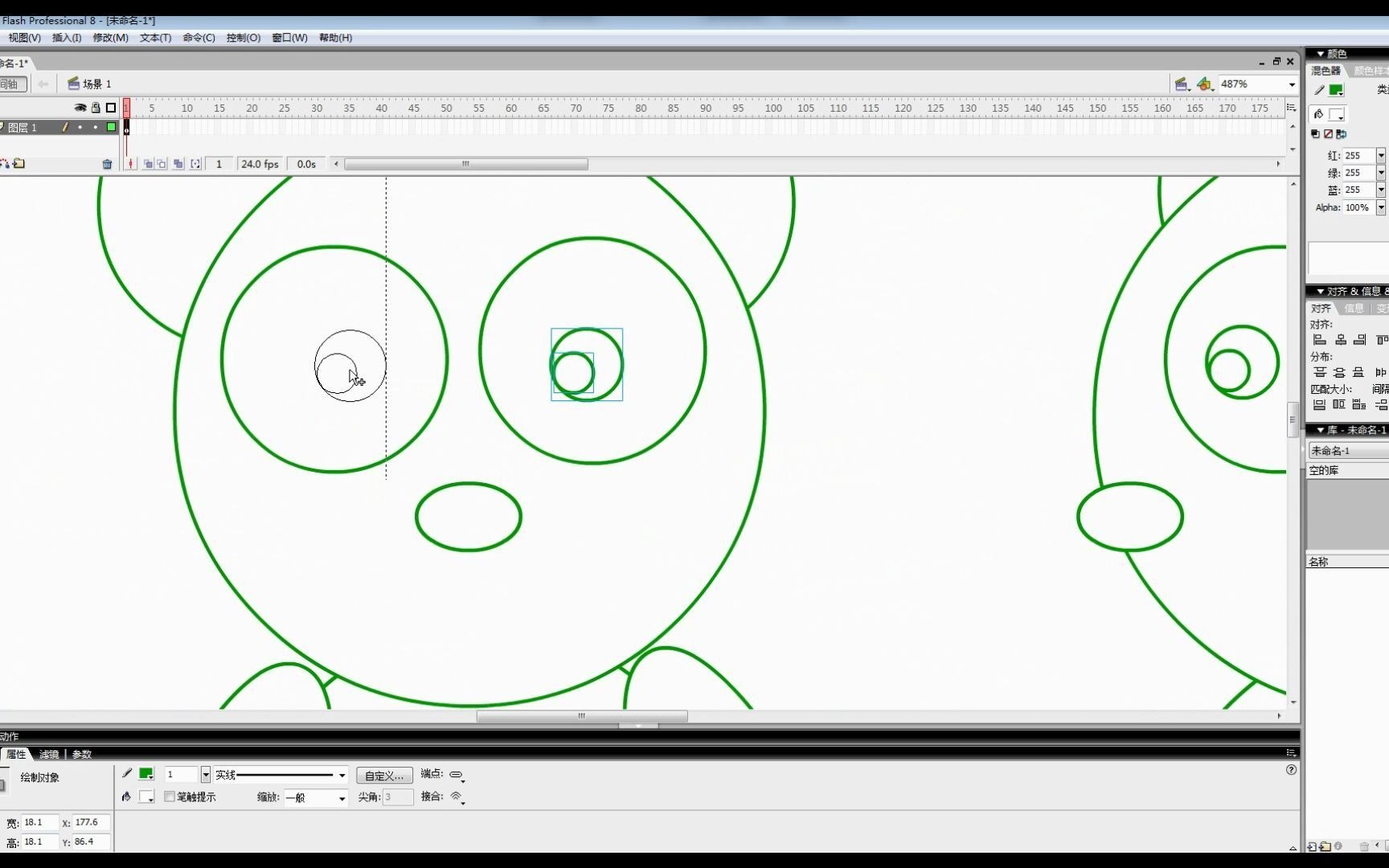Click stroke color swatch in properties panel
The height and width of the screenshot is (868, 1389).
click(x=146, y=774)
